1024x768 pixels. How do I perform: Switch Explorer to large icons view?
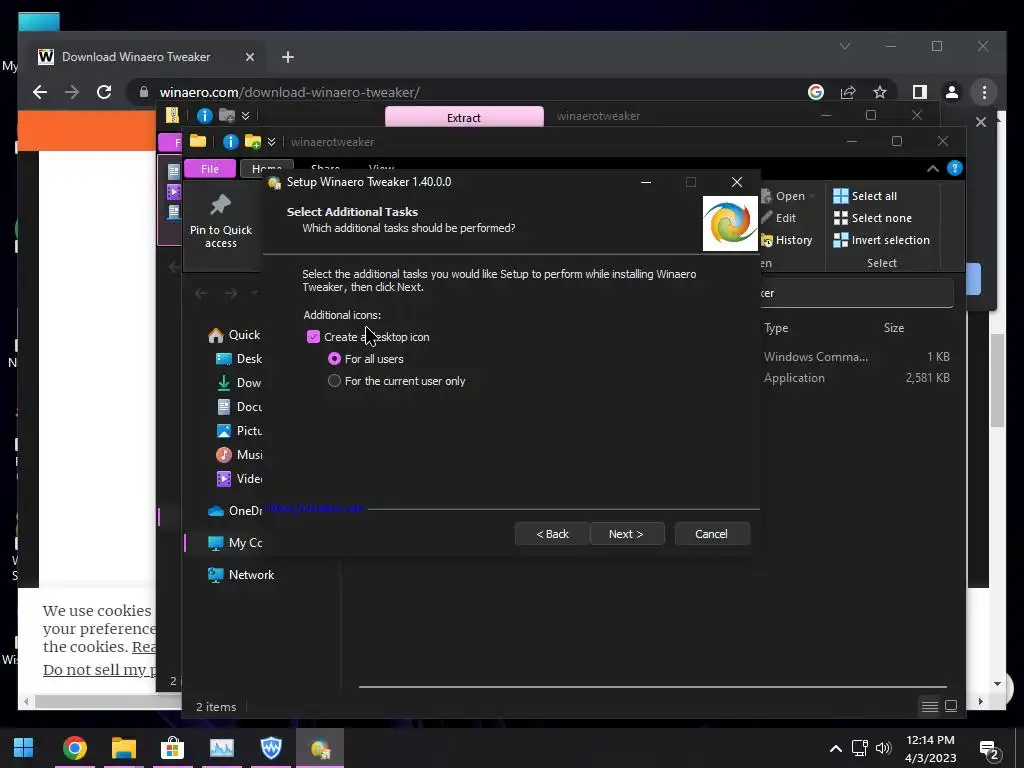click(x=952, y=706)
